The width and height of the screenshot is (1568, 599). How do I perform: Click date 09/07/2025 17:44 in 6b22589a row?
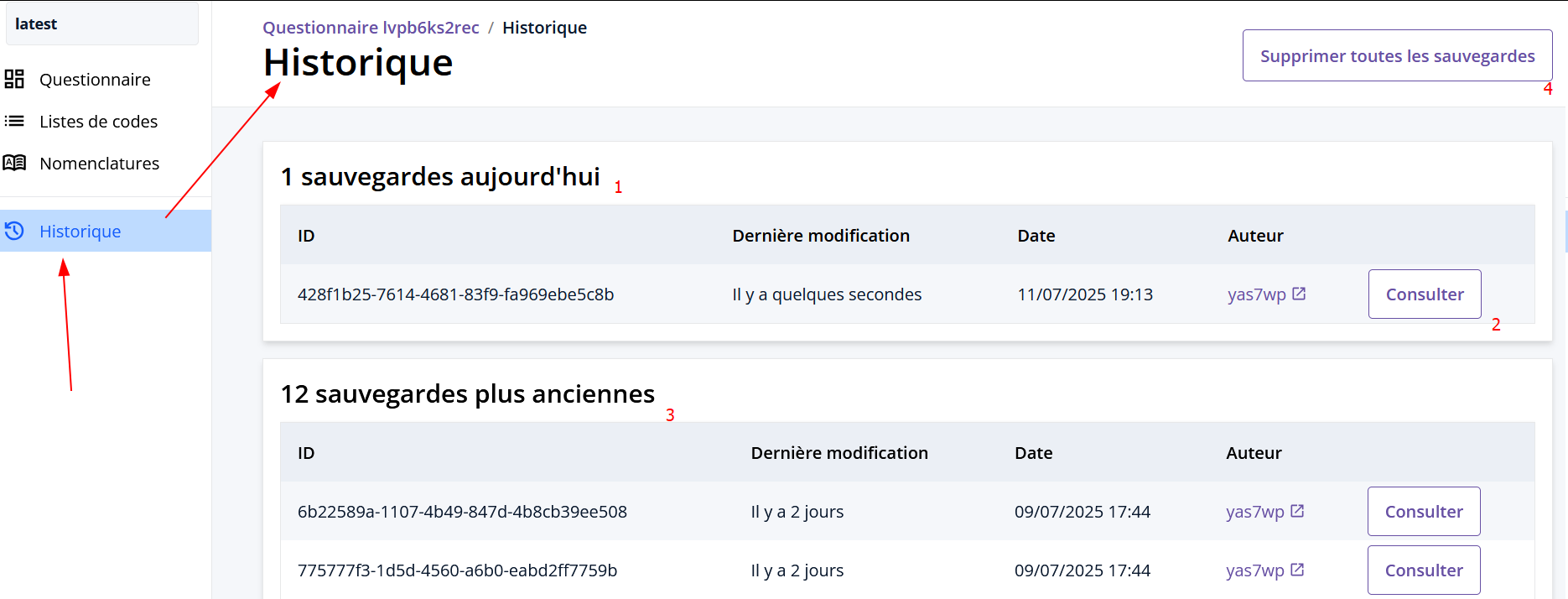[1083, 512]
